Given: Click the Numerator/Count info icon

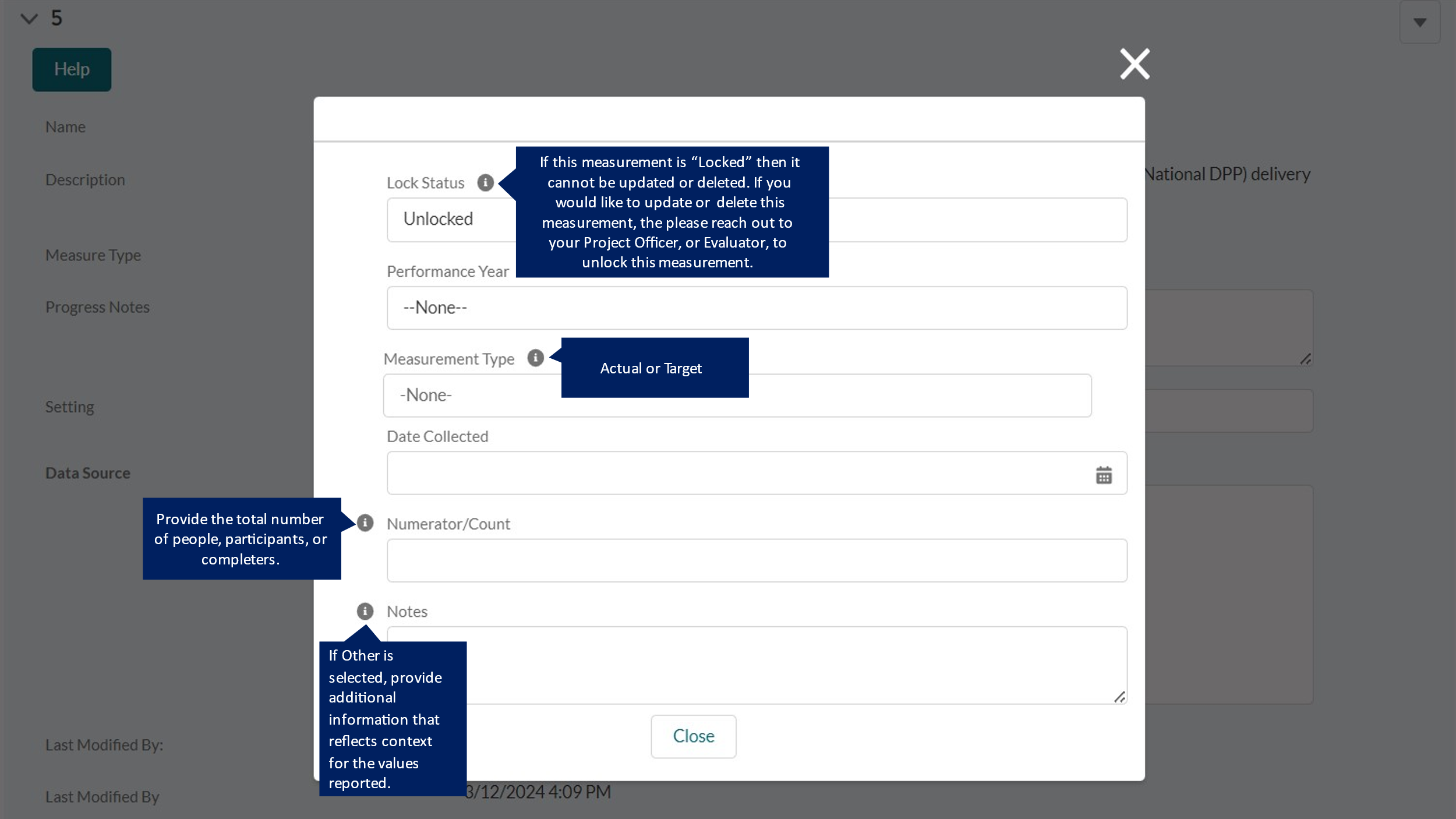Looking at the screenshot, I should (x=365, y=523).
